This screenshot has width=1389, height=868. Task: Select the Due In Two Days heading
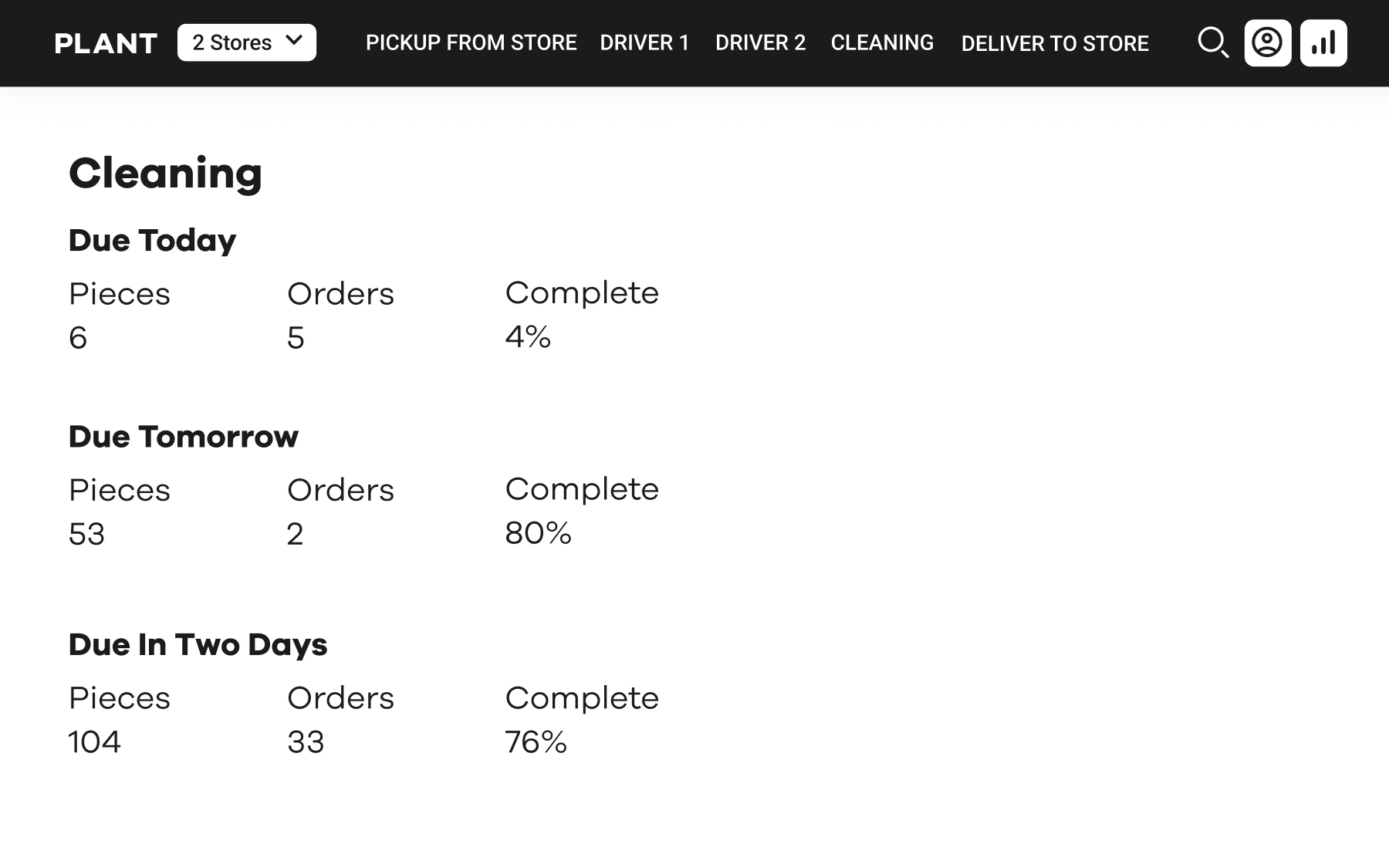coord(198,644)
